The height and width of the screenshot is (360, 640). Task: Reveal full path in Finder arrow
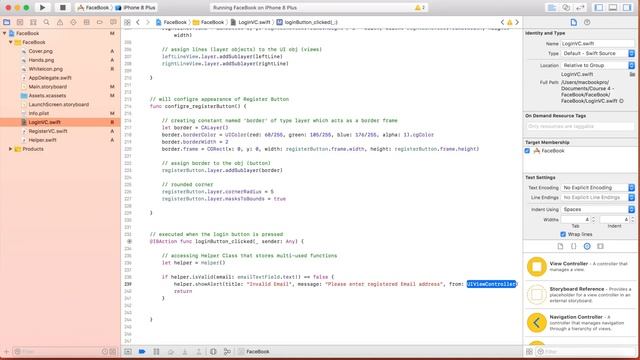click(x=621, y=101)
